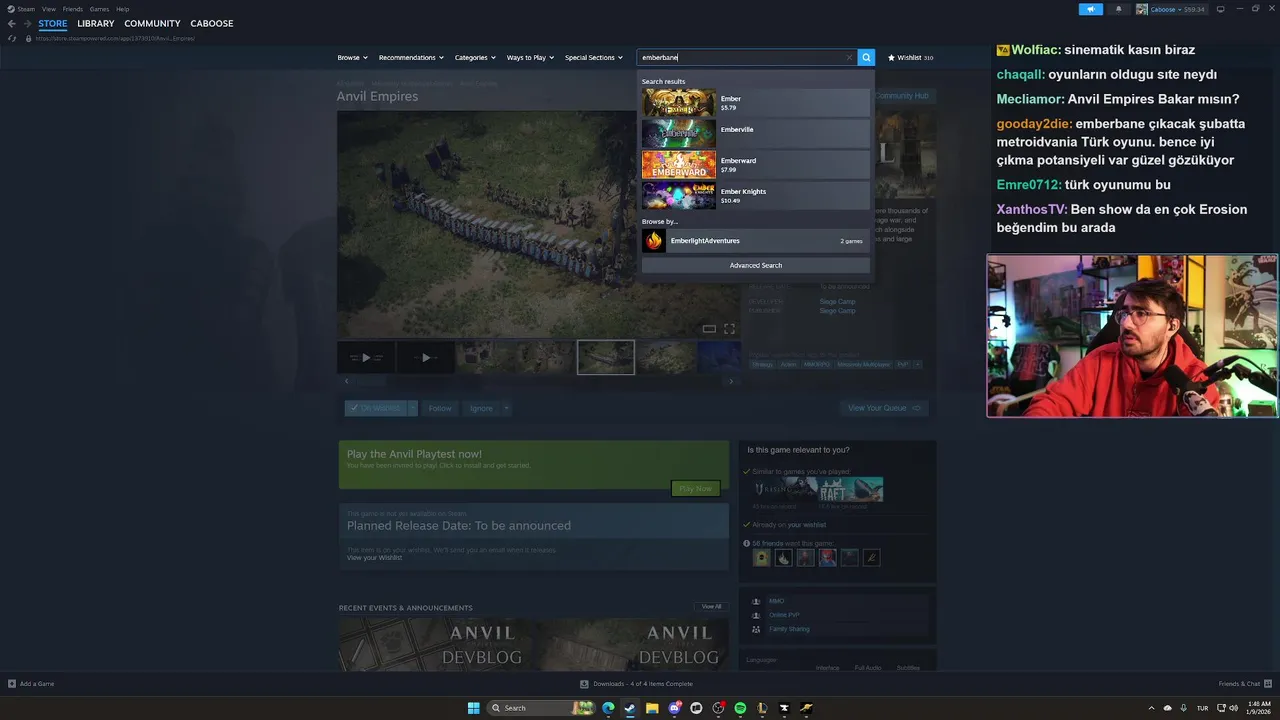The image size is (1280, 720).
Task: Switch to Big Picture mode icon
Action: tap(1220, 9)
